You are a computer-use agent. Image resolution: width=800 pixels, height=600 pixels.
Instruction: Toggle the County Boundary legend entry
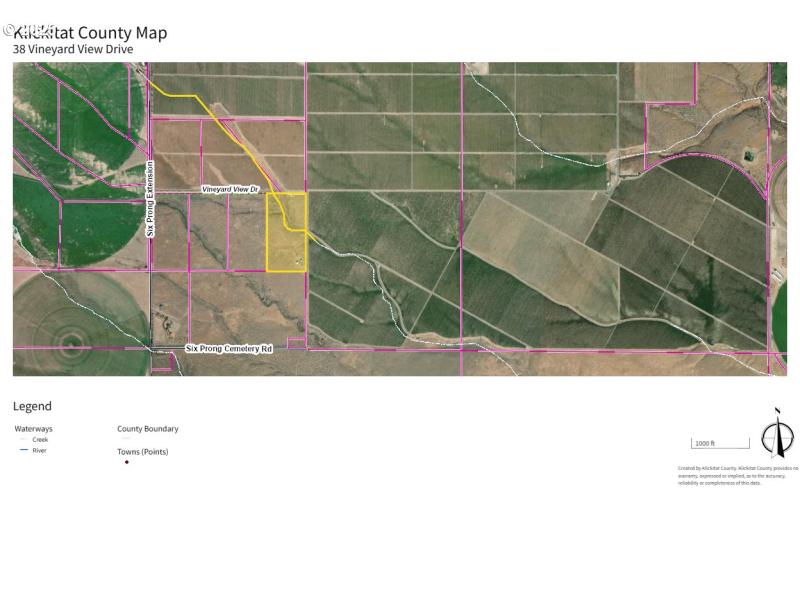[x=146, y=428]
